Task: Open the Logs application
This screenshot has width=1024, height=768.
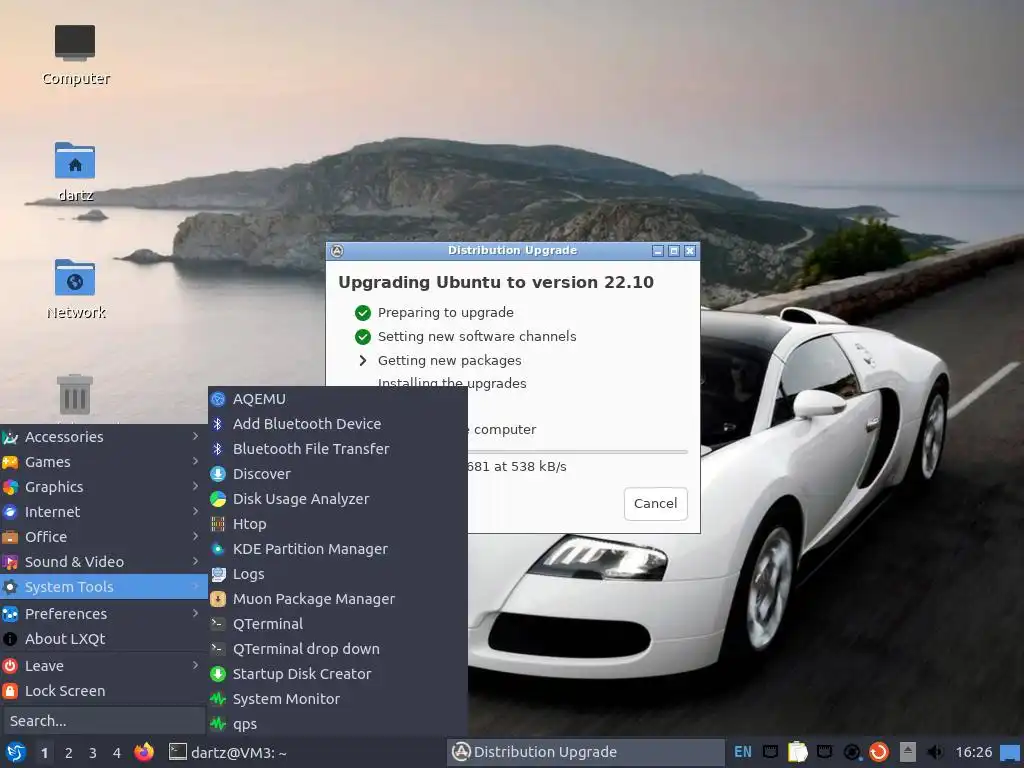Action: (x=338, y=574)
